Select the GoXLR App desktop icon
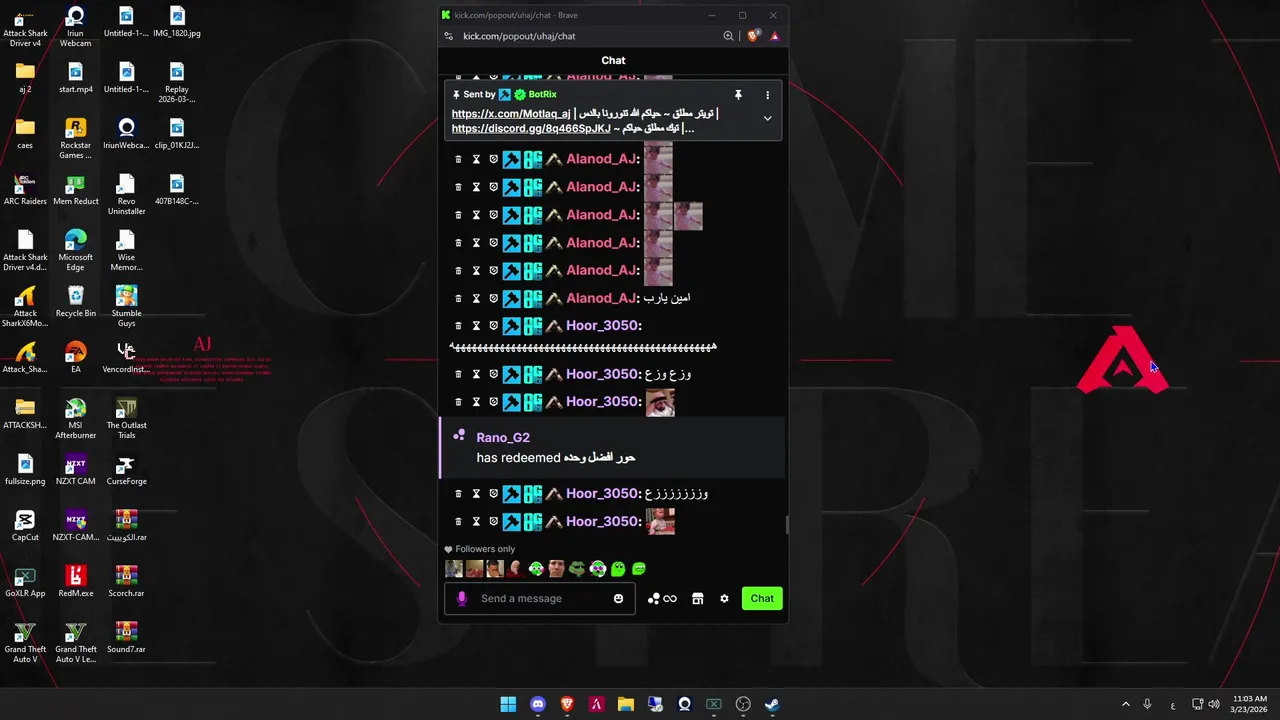The height and width of the screenshot is (720, 1280). coord(25,580)
